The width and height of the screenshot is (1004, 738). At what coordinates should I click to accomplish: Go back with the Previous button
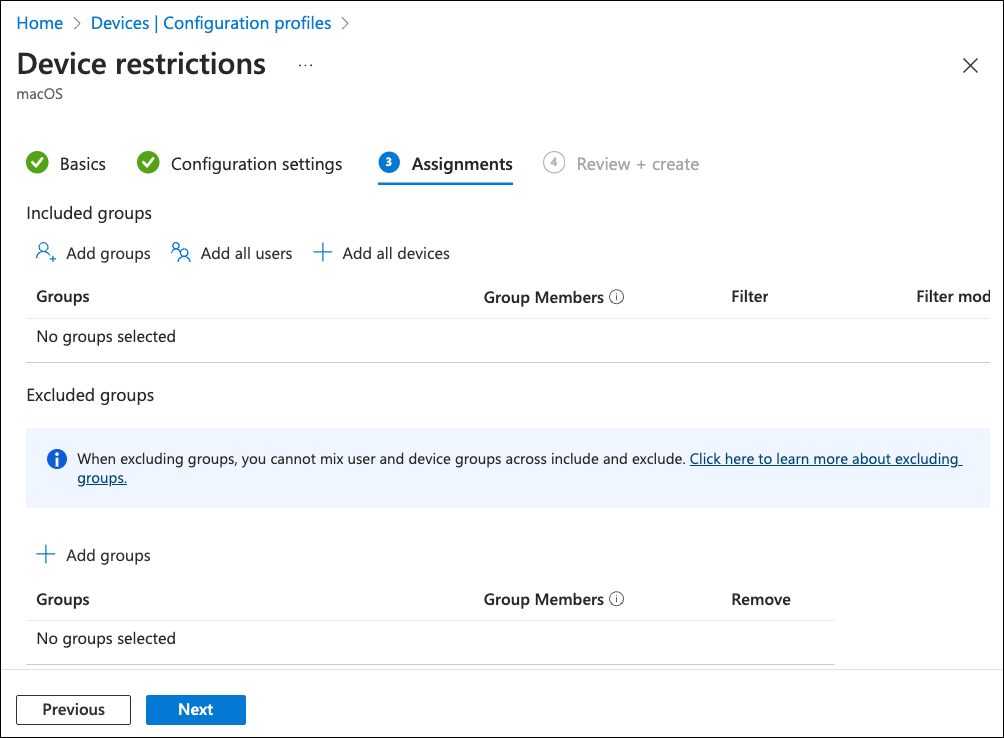pos(73,709)
